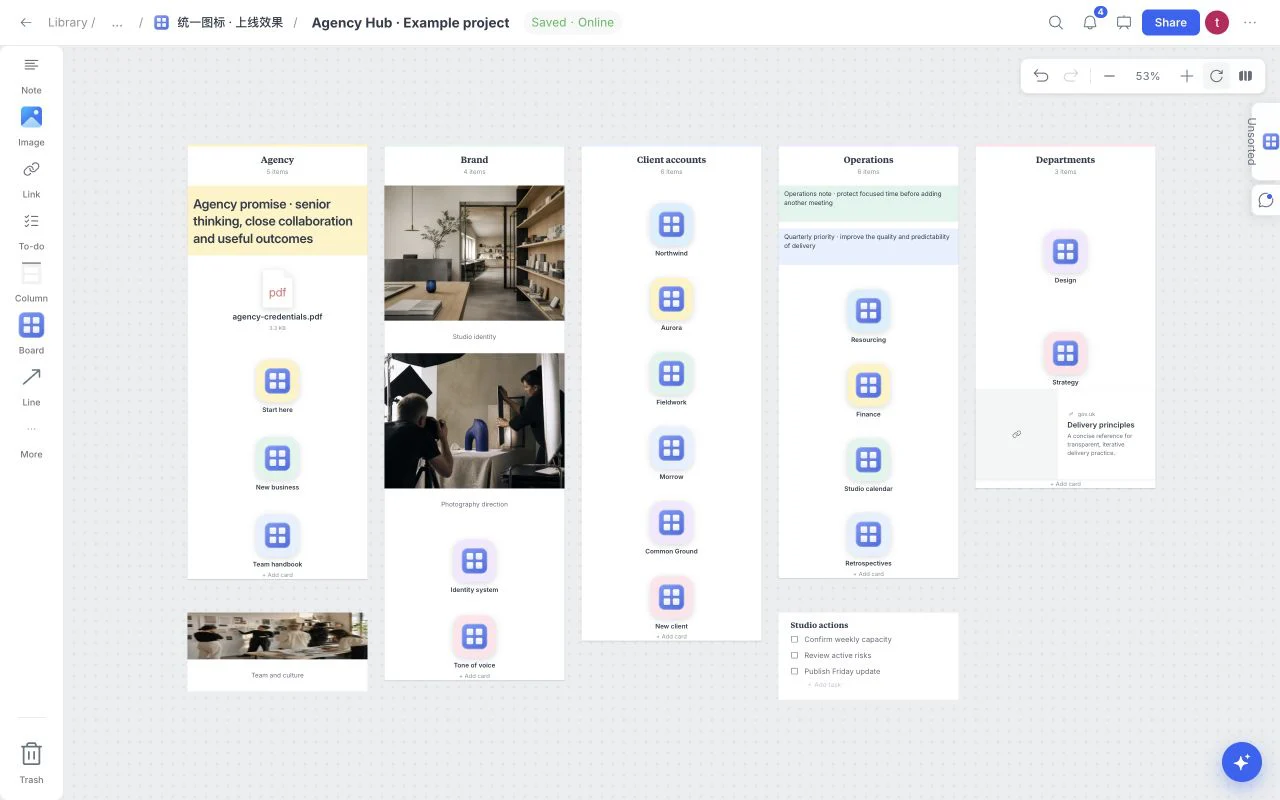The width and height of the screenshot is (1280, 800).
Task: Open the Northwind board card
Action: coord(671,229)
